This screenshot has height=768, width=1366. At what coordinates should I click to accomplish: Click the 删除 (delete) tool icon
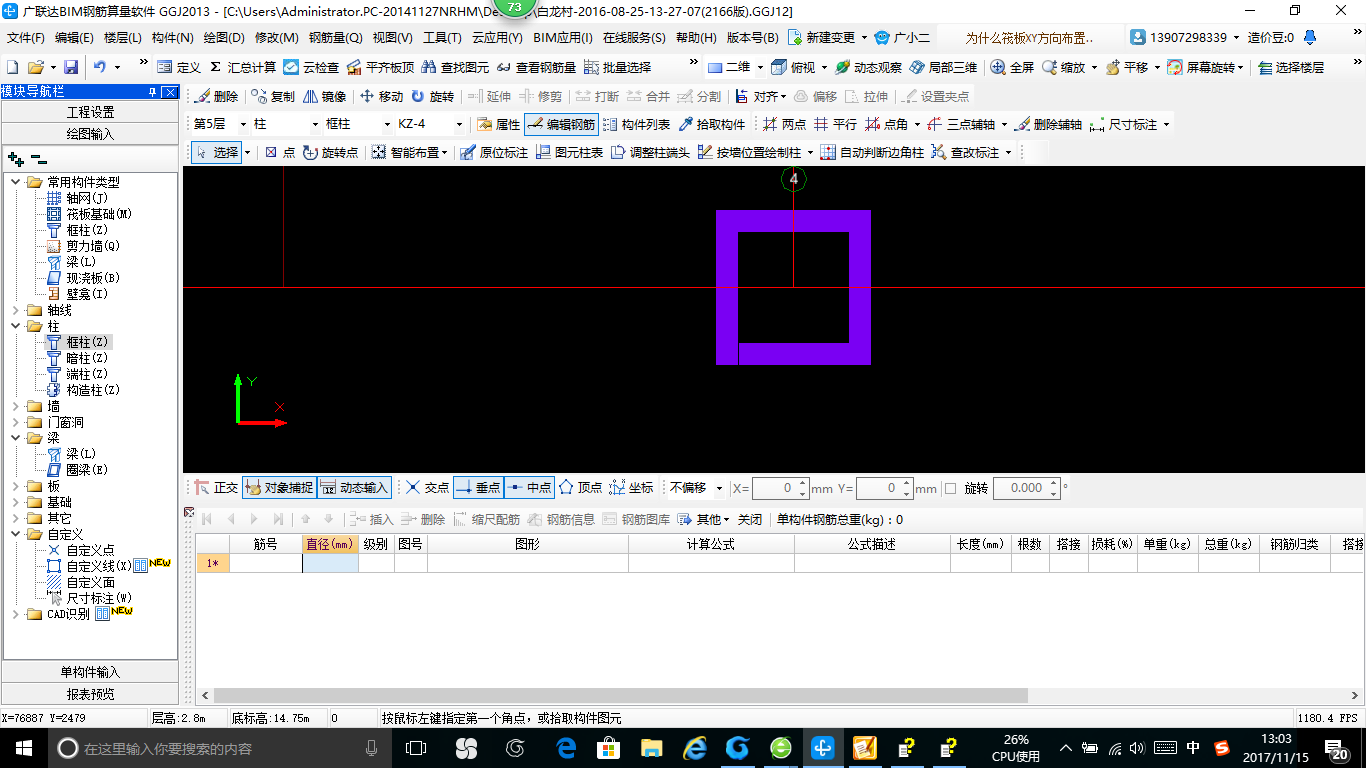[216, 97]
